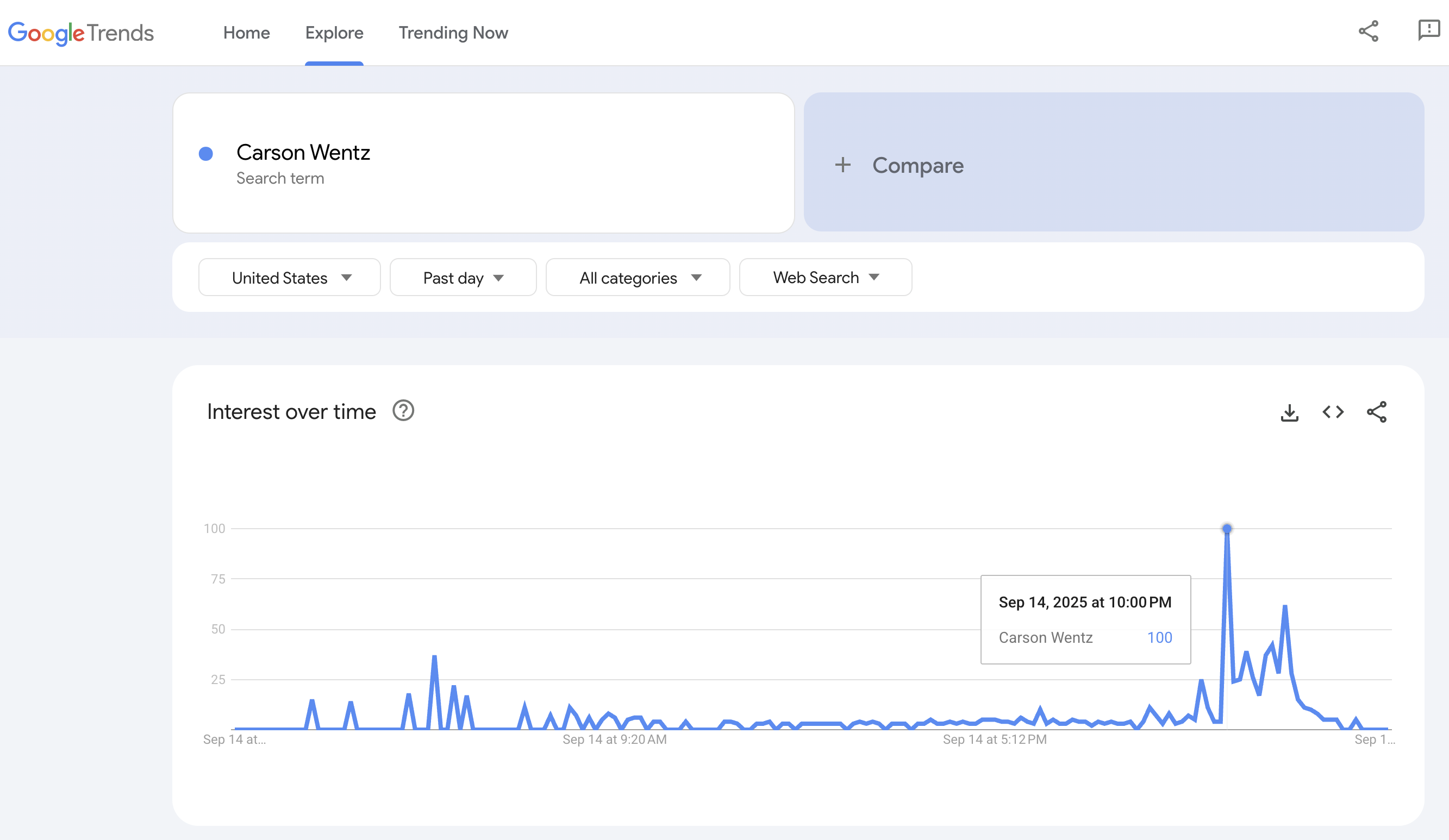Change the Web Search type dropdown
Image resolution: width=1449 pixels, height=840 pixels.
pyautogui.click(x=825, y=278)
